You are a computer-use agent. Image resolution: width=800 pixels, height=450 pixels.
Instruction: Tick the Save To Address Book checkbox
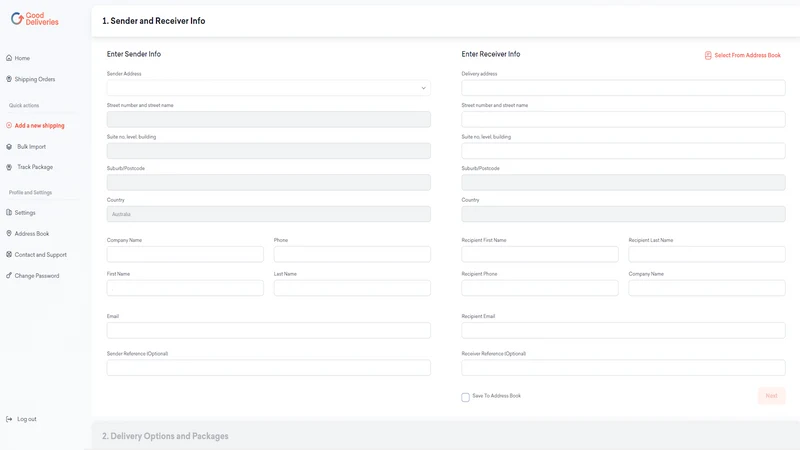(465, 397)
